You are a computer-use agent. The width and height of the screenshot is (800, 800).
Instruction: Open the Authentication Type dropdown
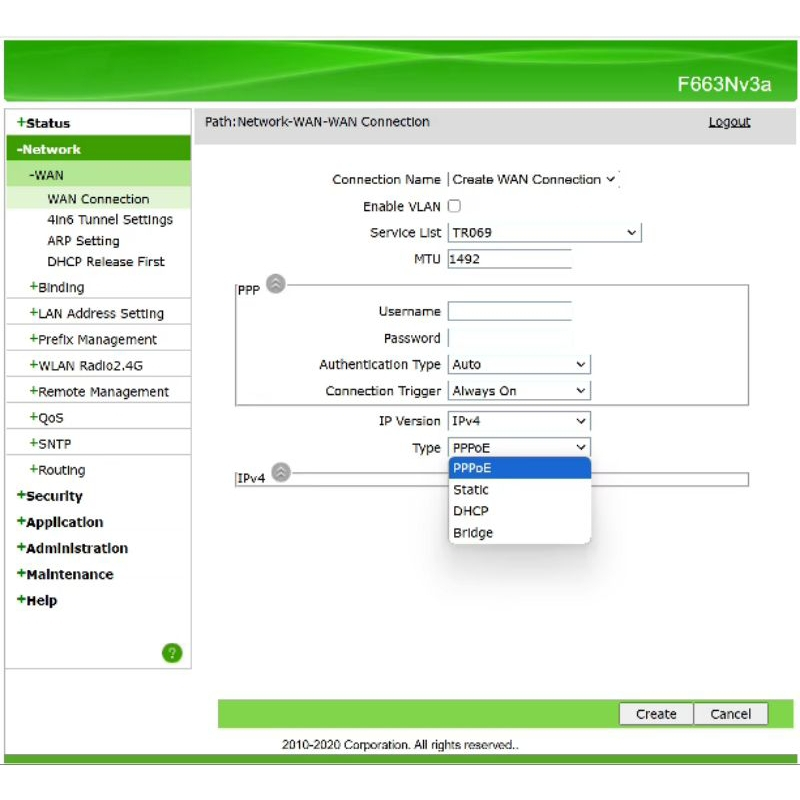(x=519, y=365)
